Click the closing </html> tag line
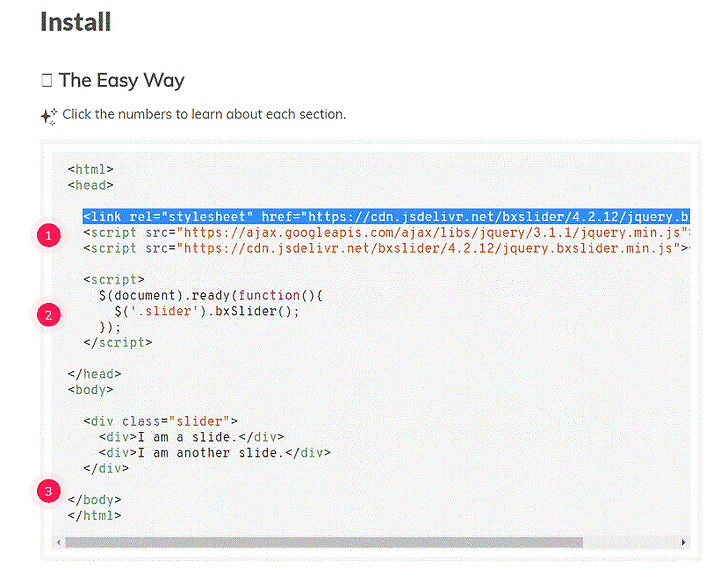The width and height of the screenshot is (720, 568). tap(95, 516)
